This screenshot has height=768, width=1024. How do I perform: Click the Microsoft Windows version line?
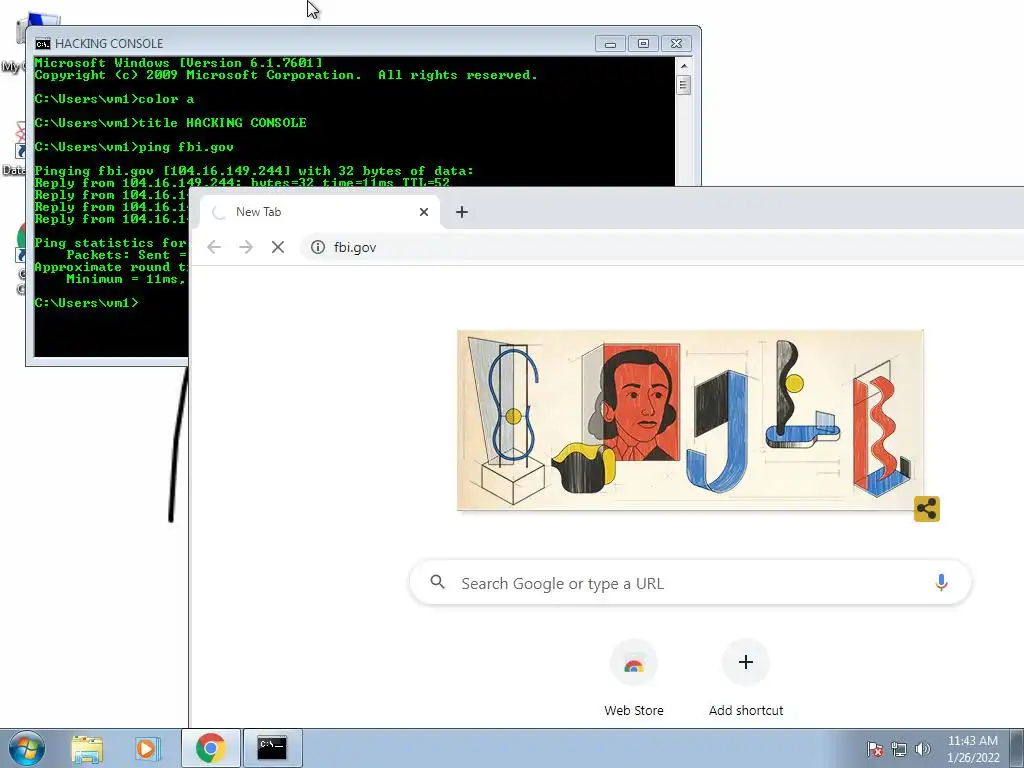point(178,63)
